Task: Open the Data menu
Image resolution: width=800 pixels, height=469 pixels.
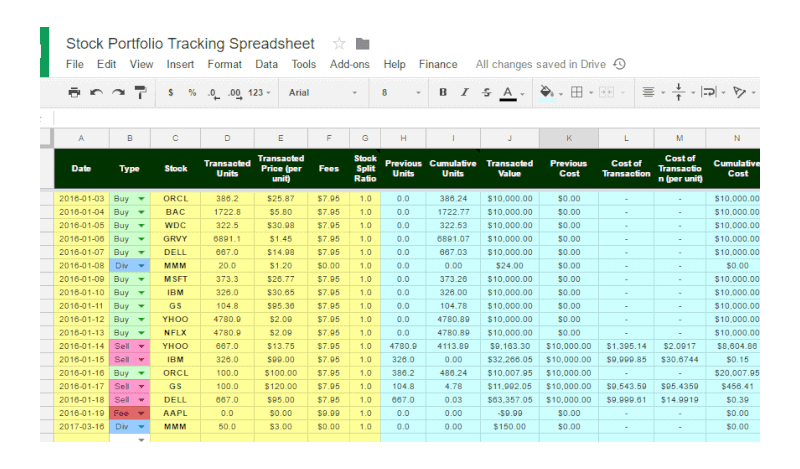Action: (266, 64)
